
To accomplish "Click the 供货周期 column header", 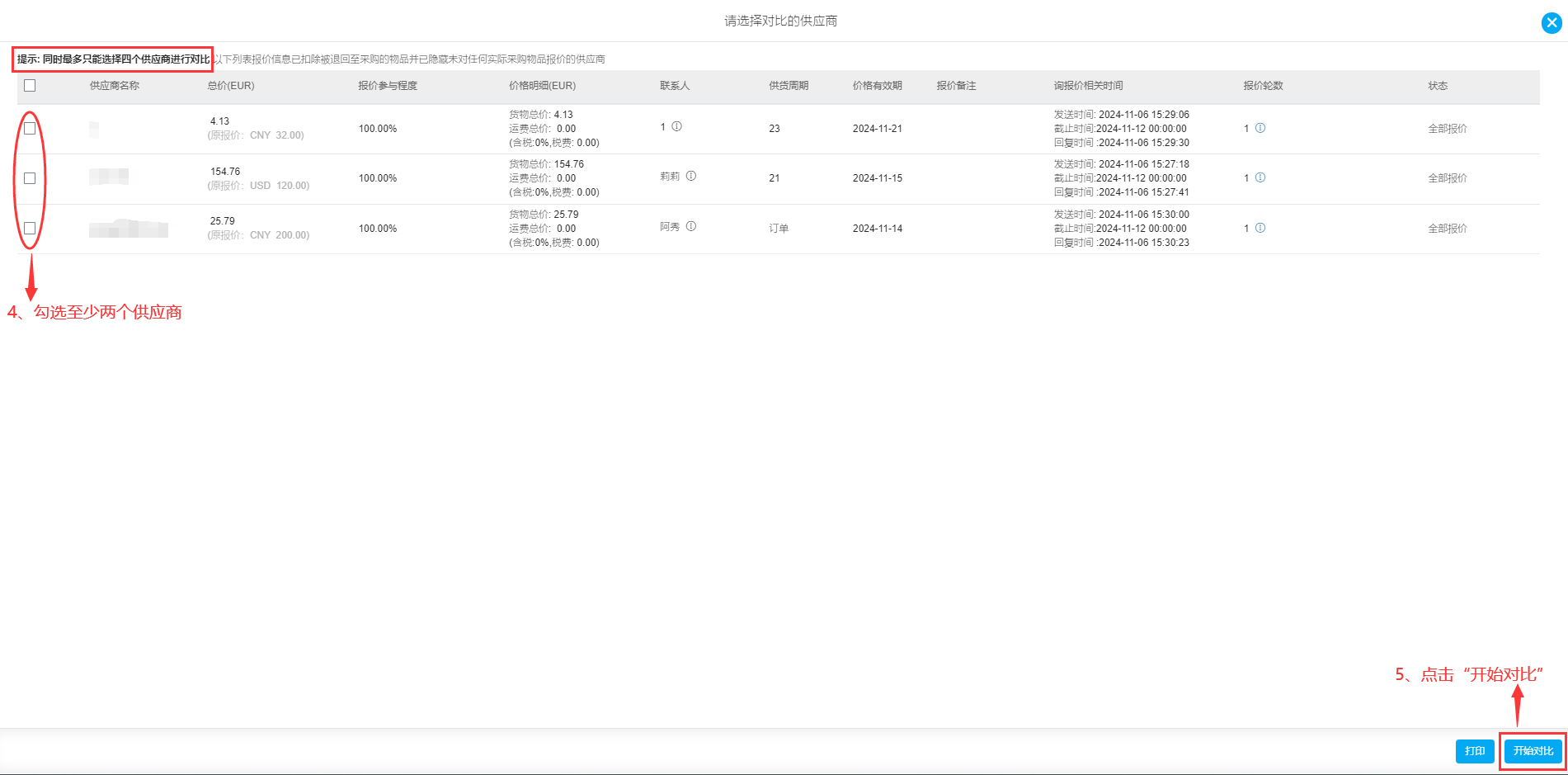I will pos(789,86).
